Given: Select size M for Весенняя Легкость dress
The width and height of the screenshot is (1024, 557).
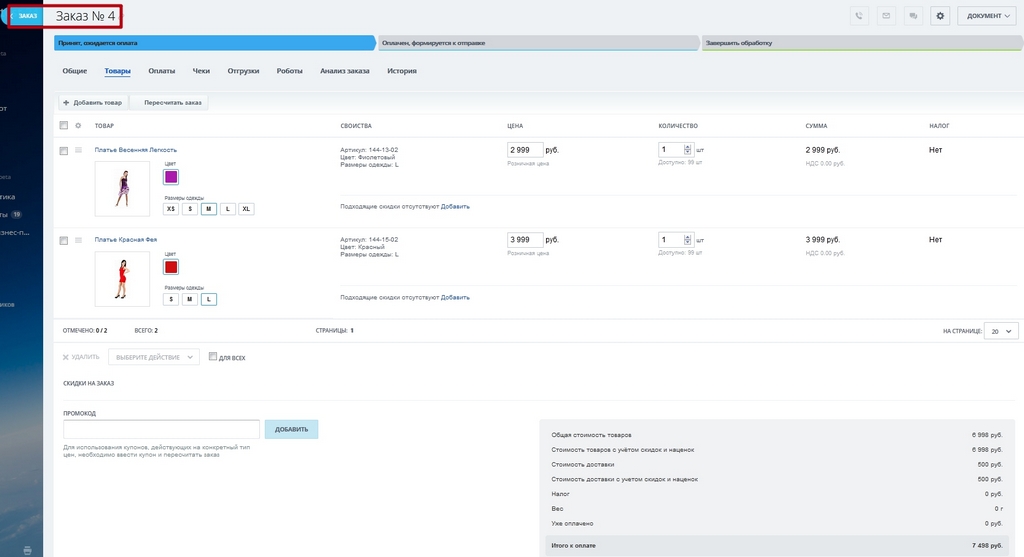Looking at the screenshot, I should [208, 209].
